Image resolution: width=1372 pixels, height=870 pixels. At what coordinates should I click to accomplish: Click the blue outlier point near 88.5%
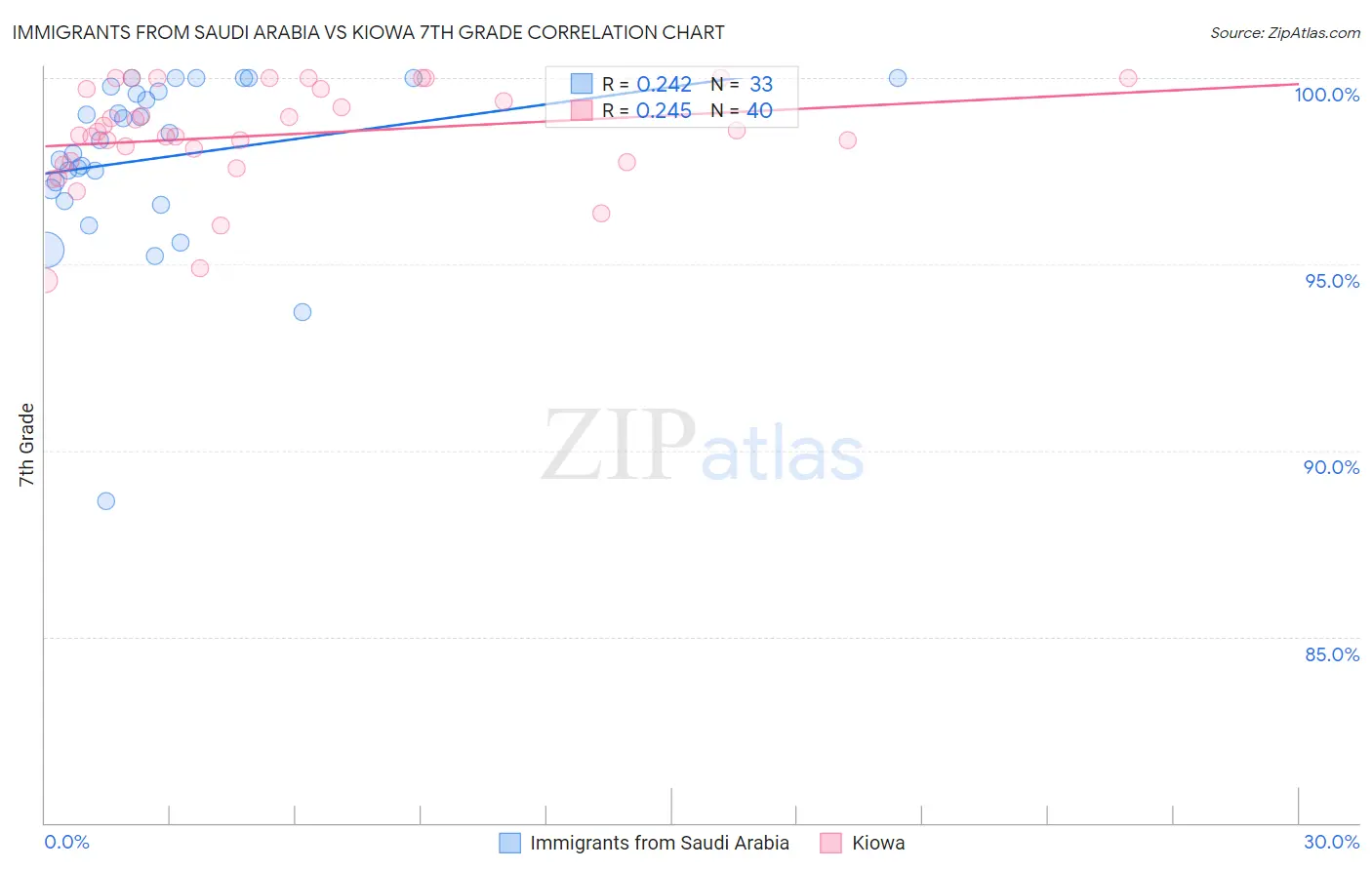(106, 501)
